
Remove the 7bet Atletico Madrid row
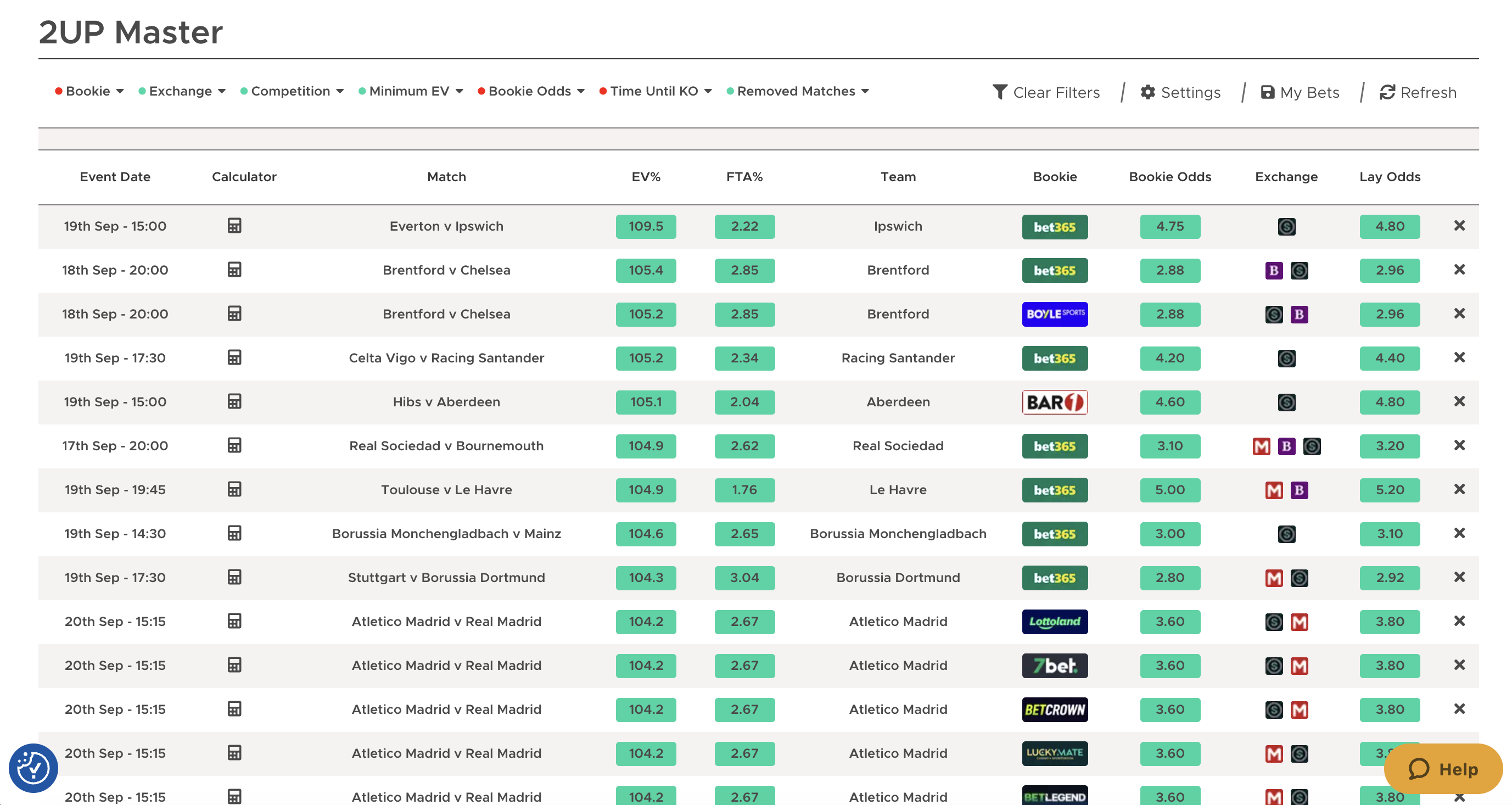tap(1459, 664)
